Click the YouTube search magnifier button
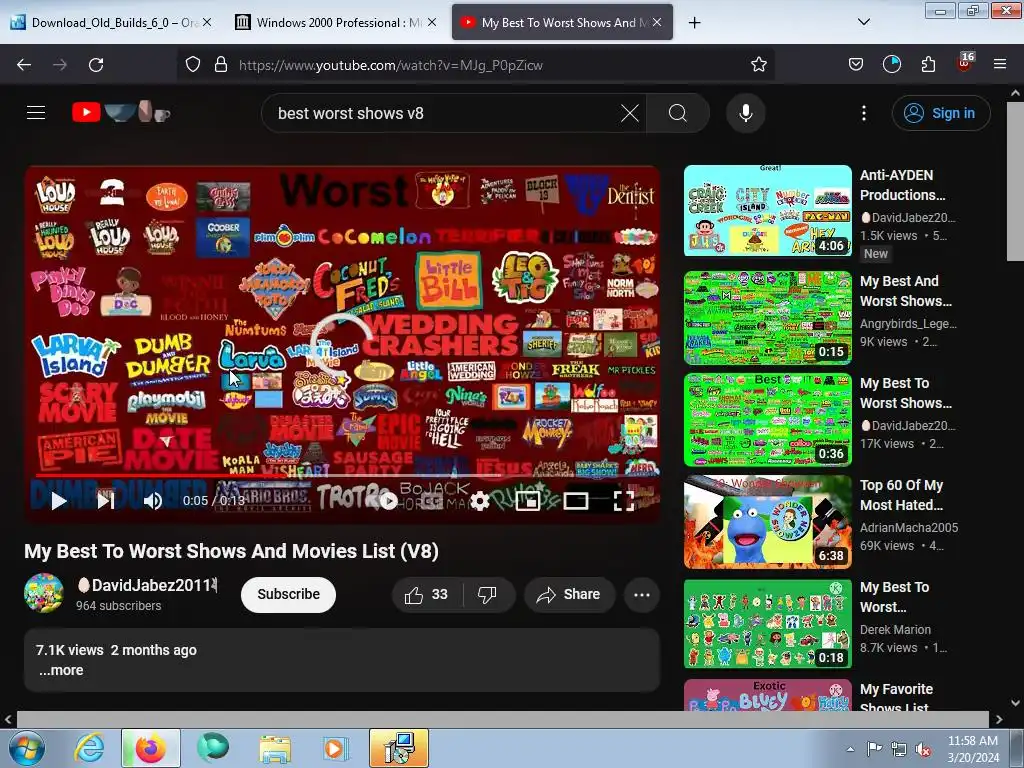This screenshot has height=768, width=1024. pyautogui.click(x=678, y=113)
